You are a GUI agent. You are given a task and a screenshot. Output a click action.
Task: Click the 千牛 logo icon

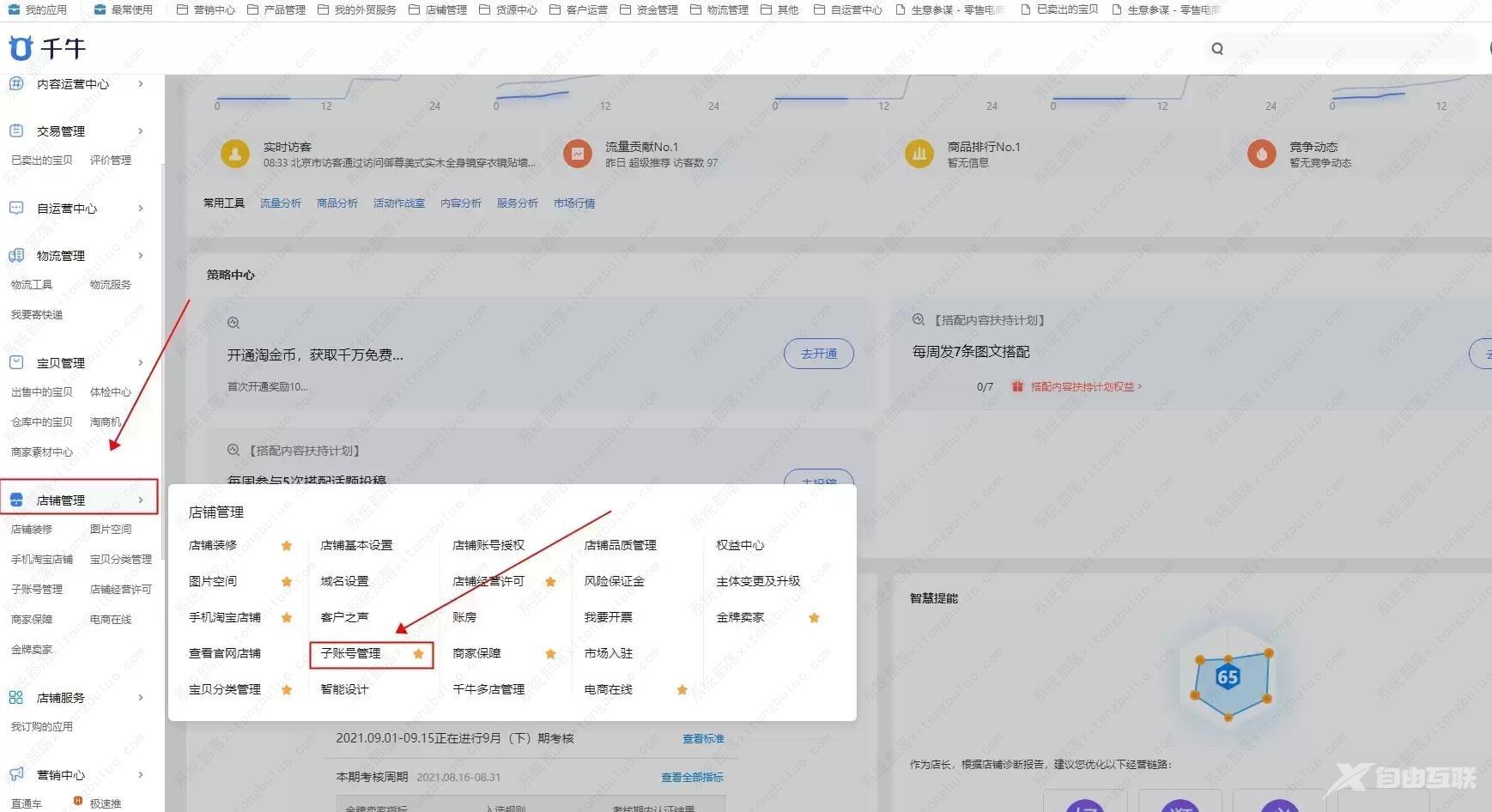pyautogui.click(x=21, y=48)
